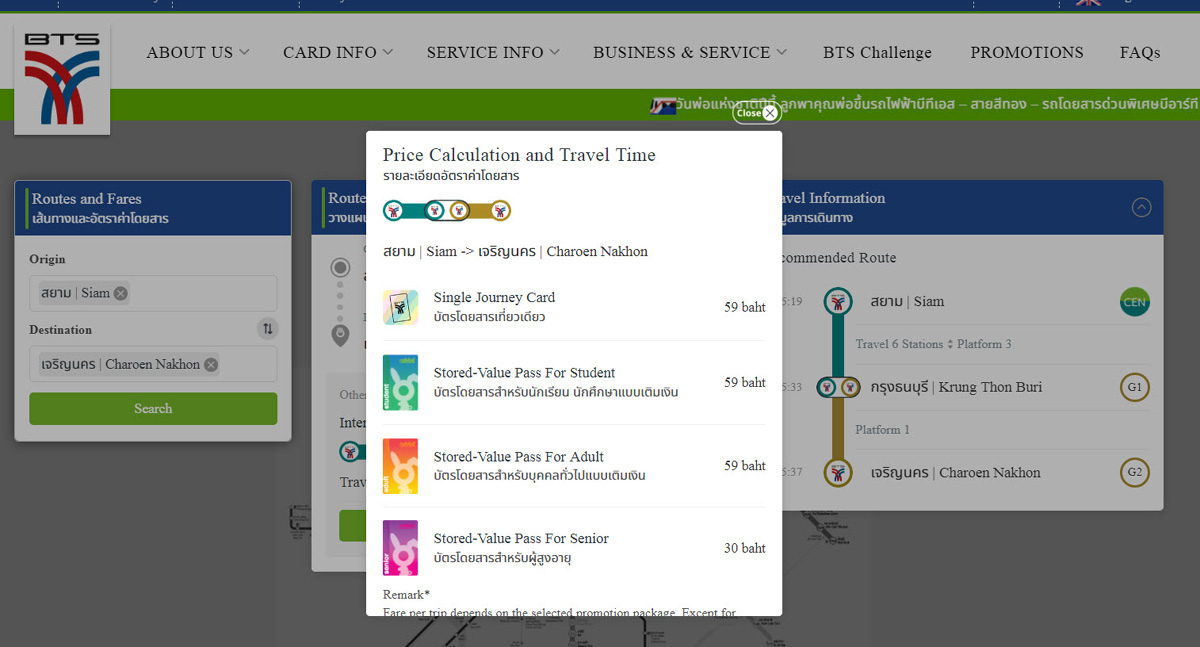Click the BTS logo
The image size is (1200, 647).
[x=62, y=80]
